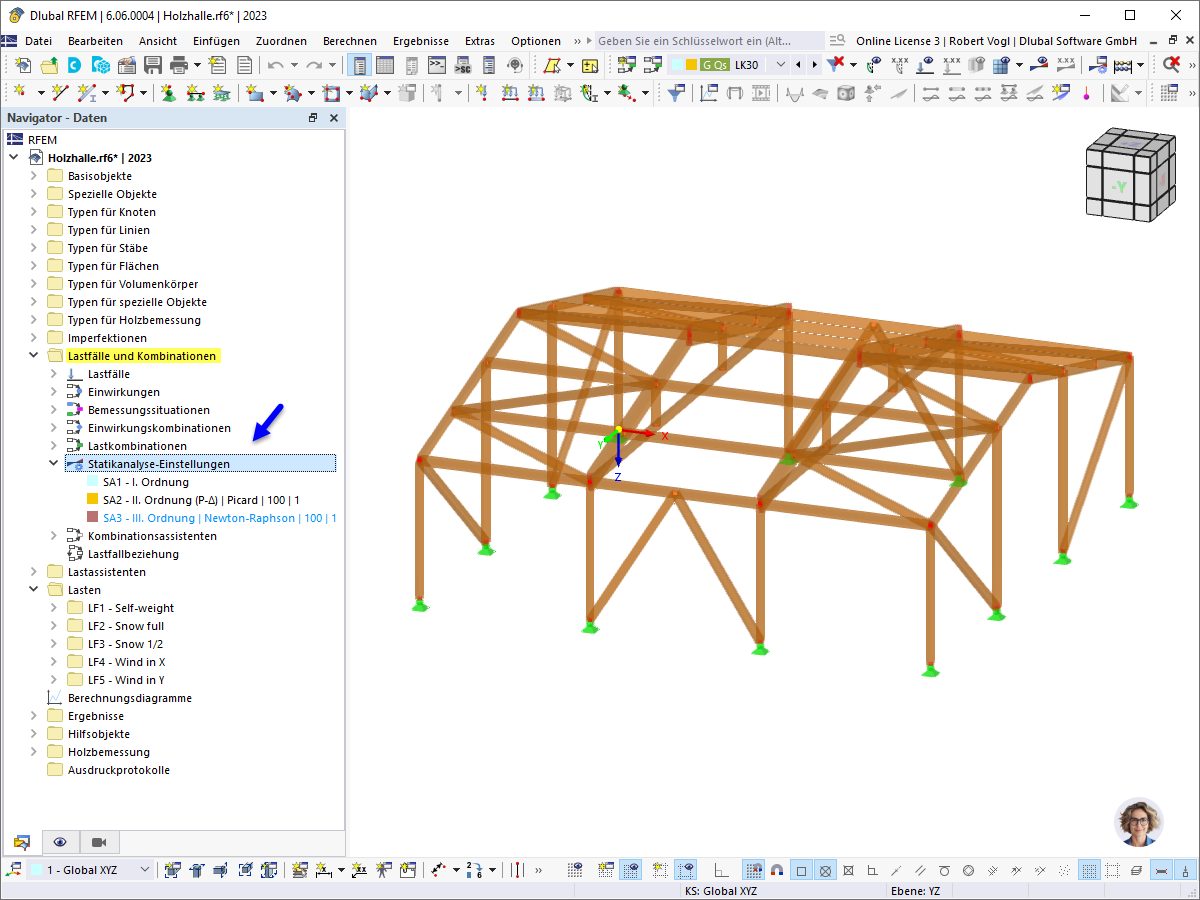Click the undo arrow icon
The height and width of the screenshot is (900, 1200).
pos(275,65)
